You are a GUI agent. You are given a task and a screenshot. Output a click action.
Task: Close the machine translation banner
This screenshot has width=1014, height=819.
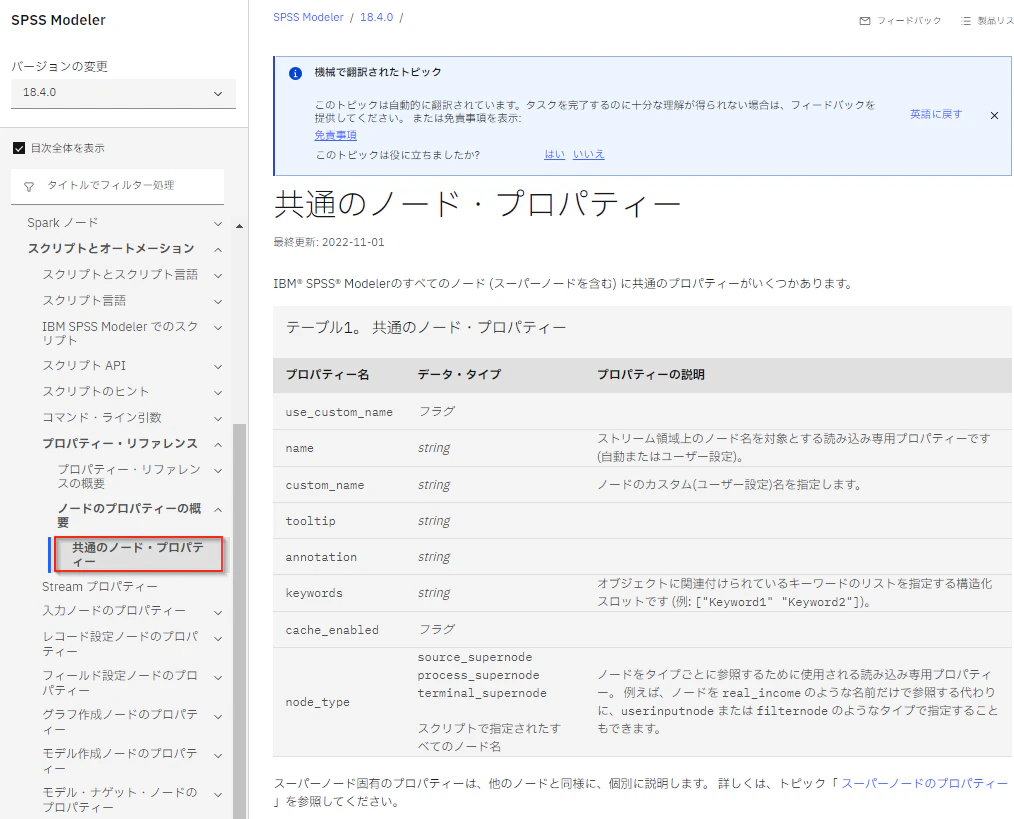tap(995, 115)
